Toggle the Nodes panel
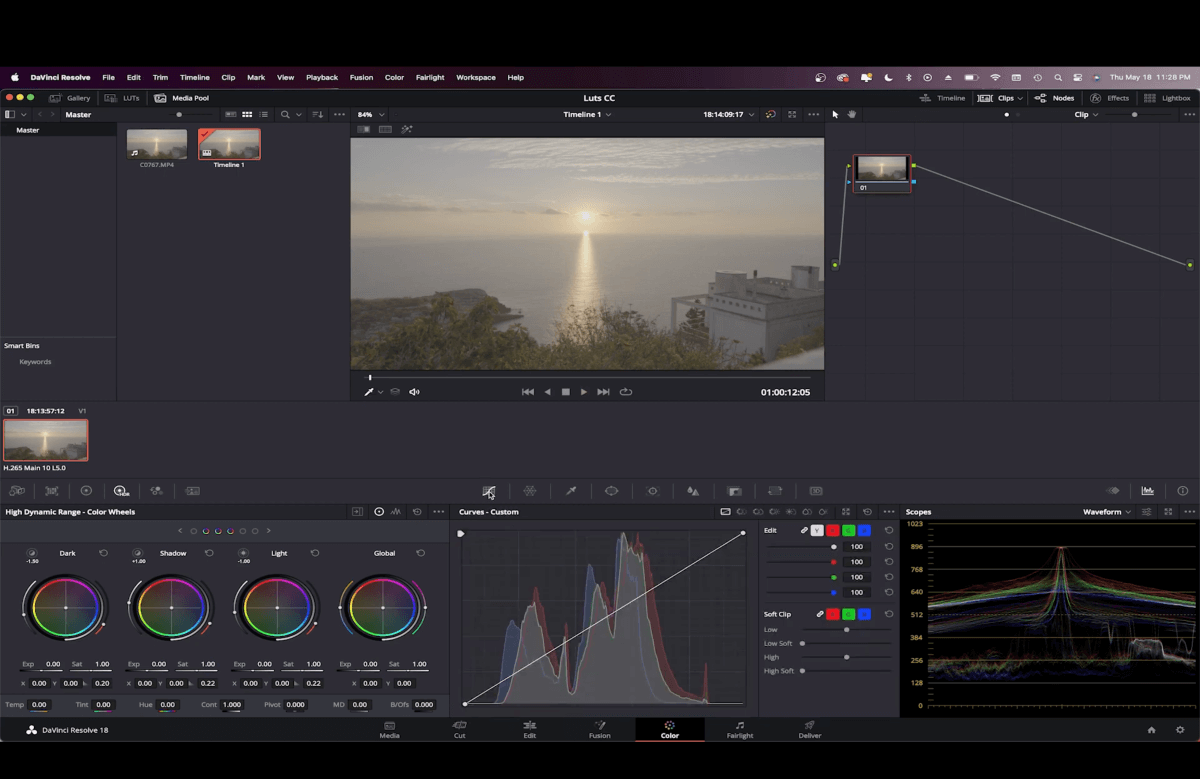 1055,98
